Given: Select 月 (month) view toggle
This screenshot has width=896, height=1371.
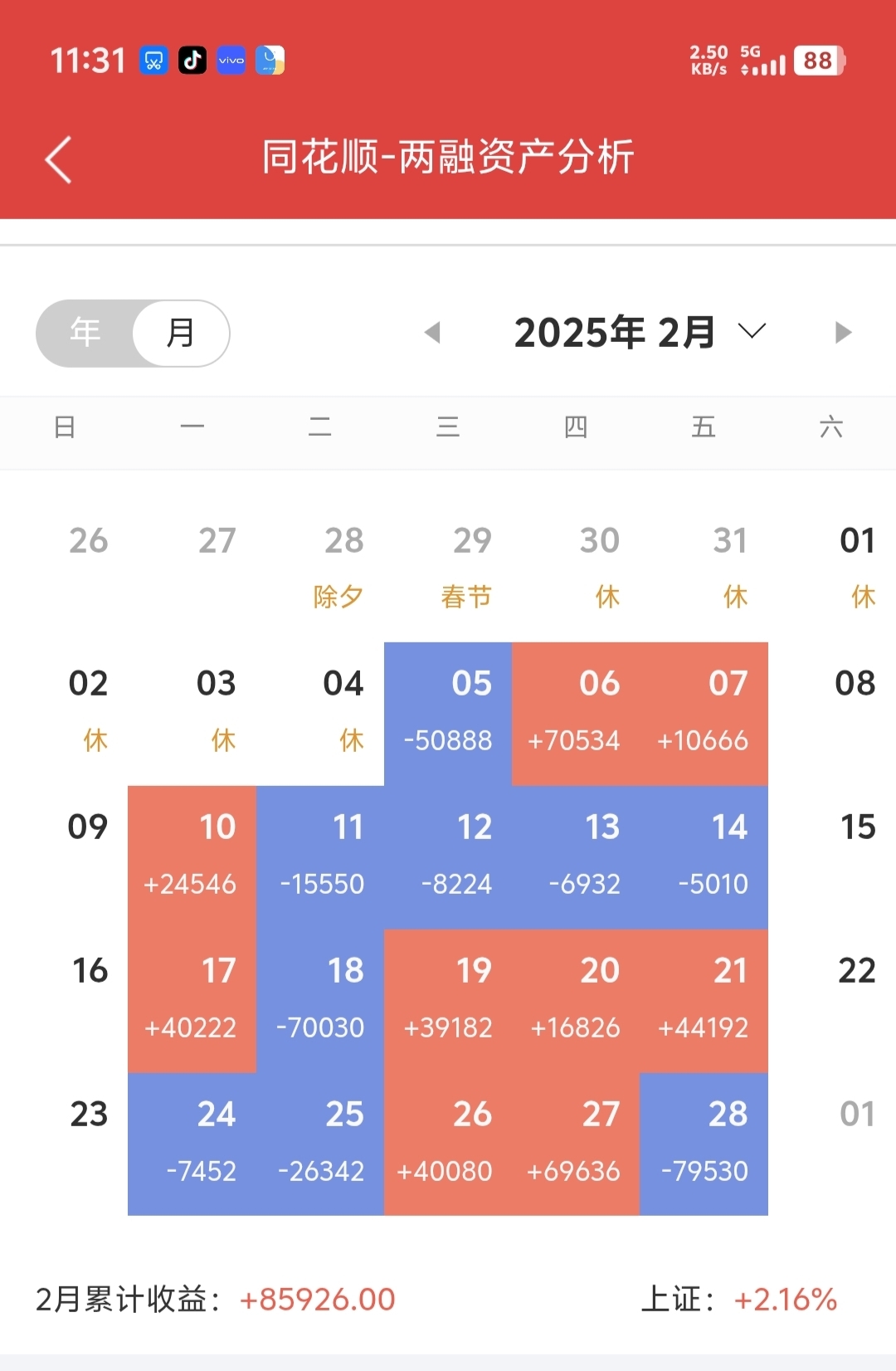Looking at the screenshot, I should 180,333.
